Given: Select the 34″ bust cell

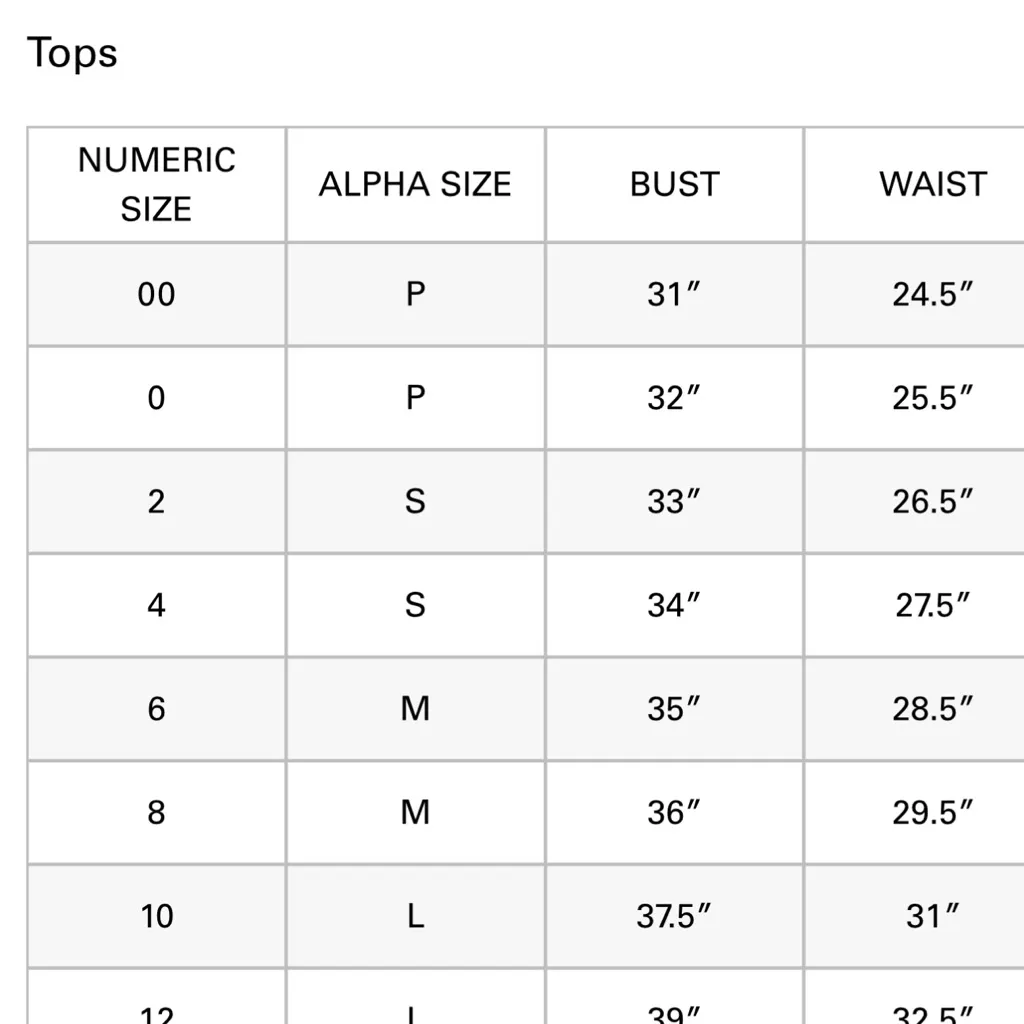Looking at the screenshot, I should [x=674, y=605].
